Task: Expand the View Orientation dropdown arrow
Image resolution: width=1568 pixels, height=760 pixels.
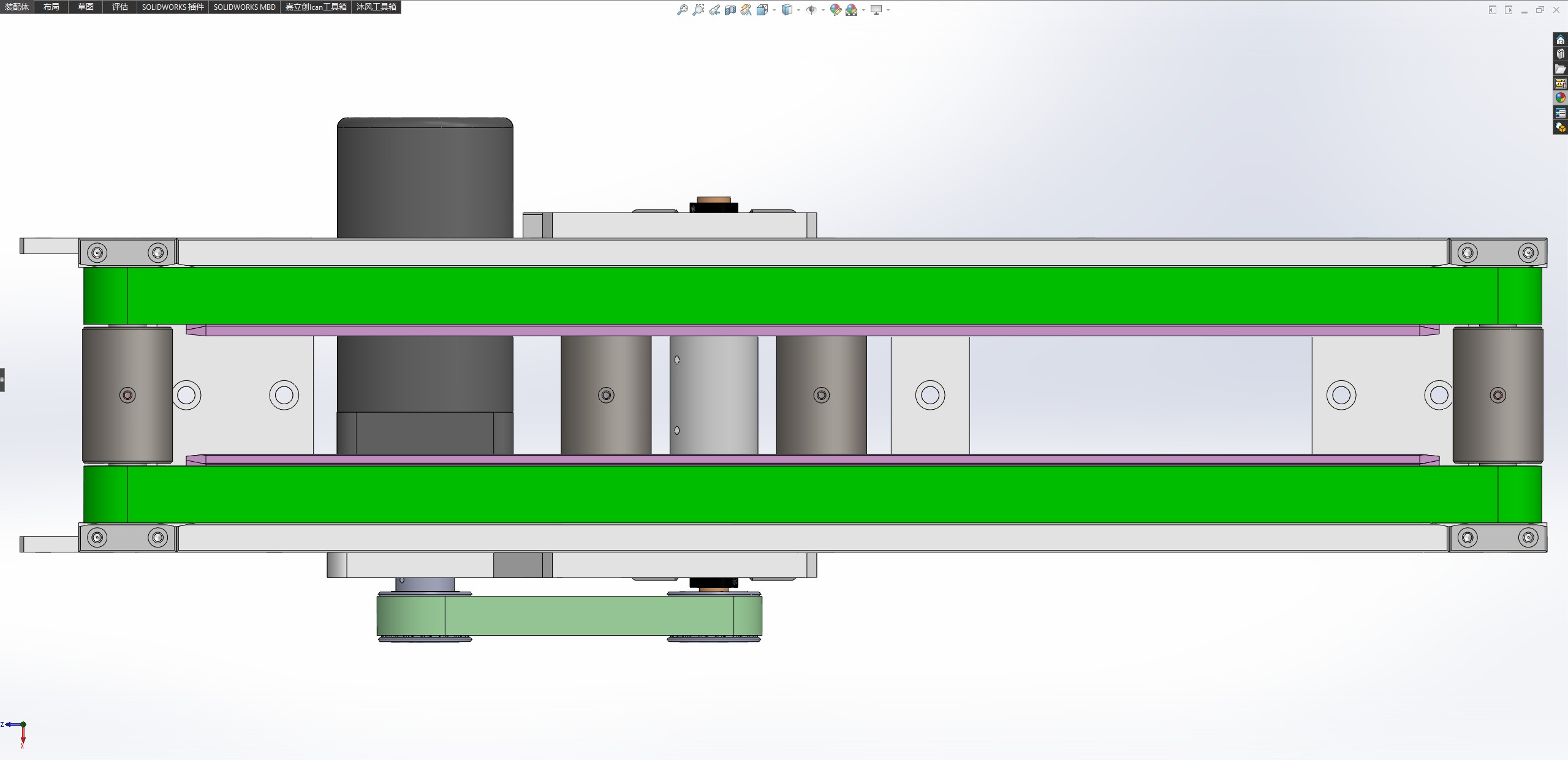Action: [774, 10]
